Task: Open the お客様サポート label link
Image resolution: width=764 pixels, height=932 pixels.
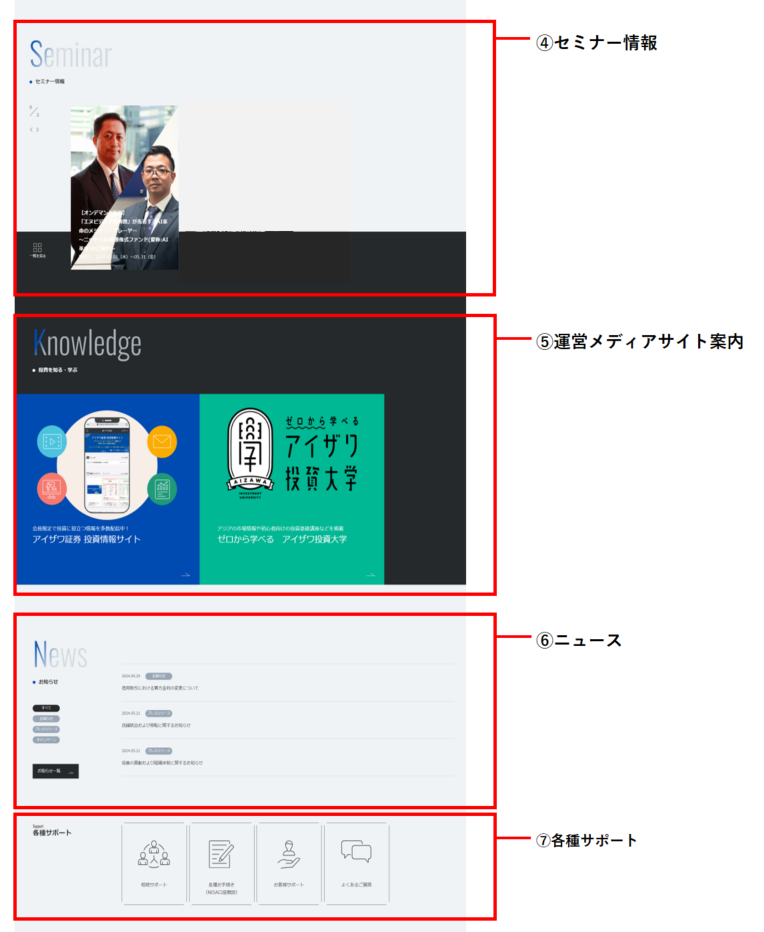Action: click(289, 884)
